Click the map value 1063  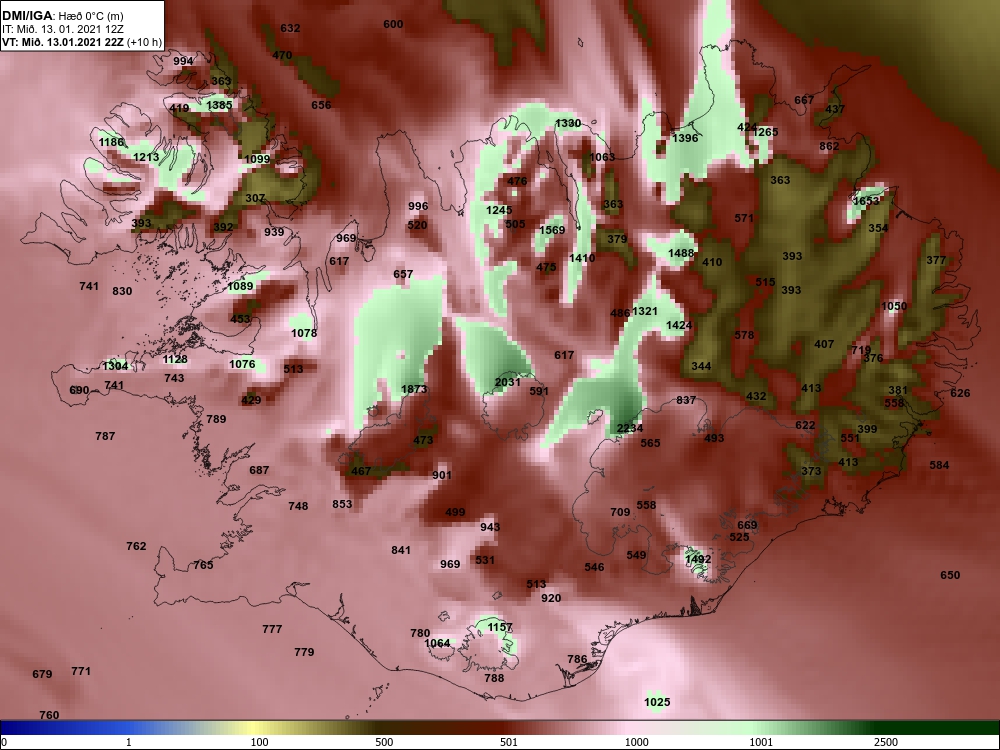[602, 157]
